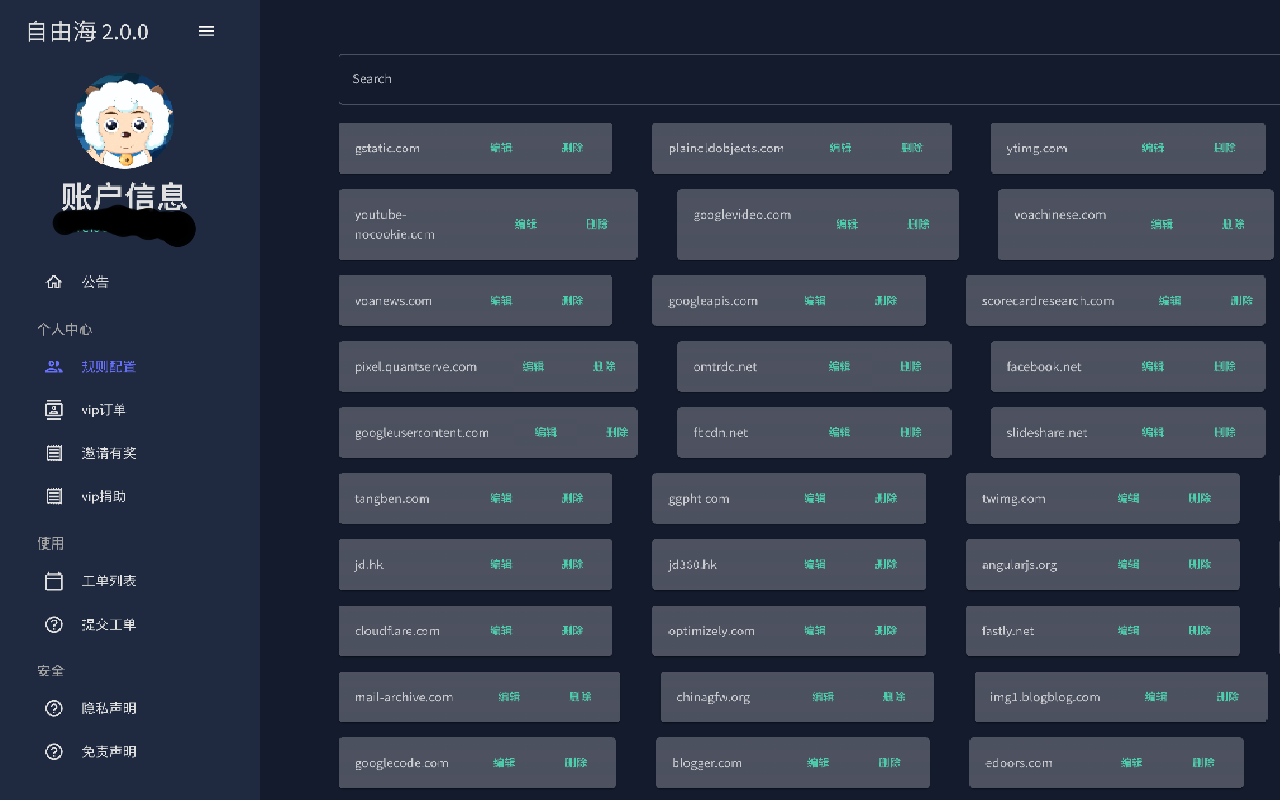The width and height of the screenshot is (1280, 800).
Task: Delete the twimg.com rule
Action: pyautogui.click(x=1200, y=498)
